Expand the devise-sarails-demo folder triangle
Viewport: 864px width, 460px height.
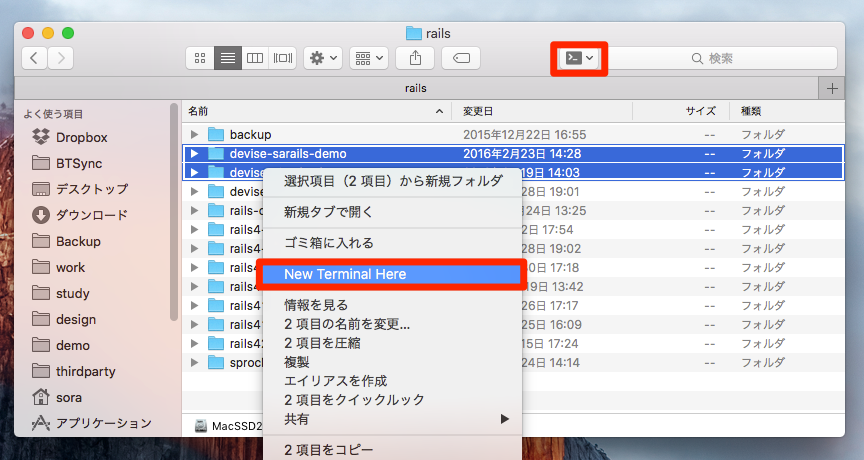[195, 154]
